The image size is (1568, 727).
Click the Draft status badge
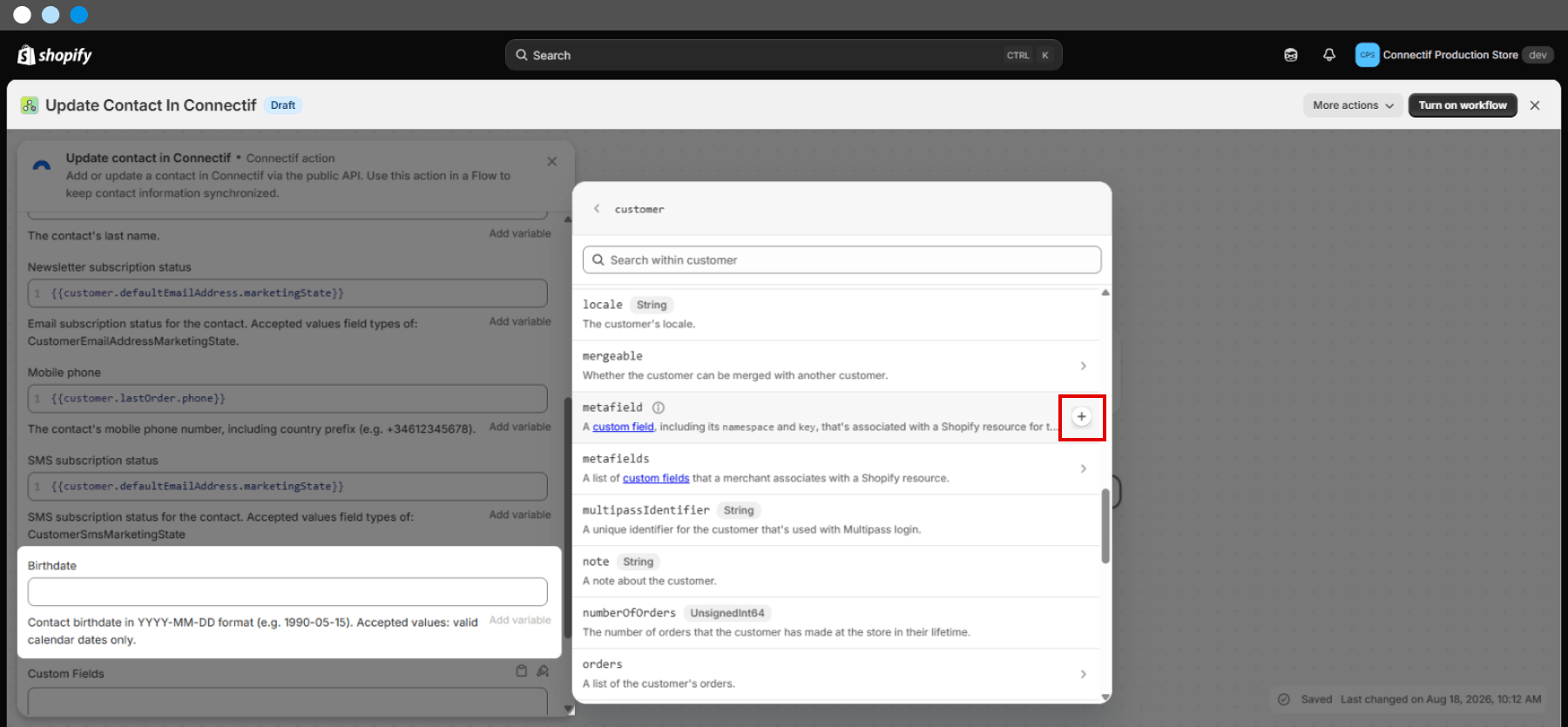click(283, 105)
